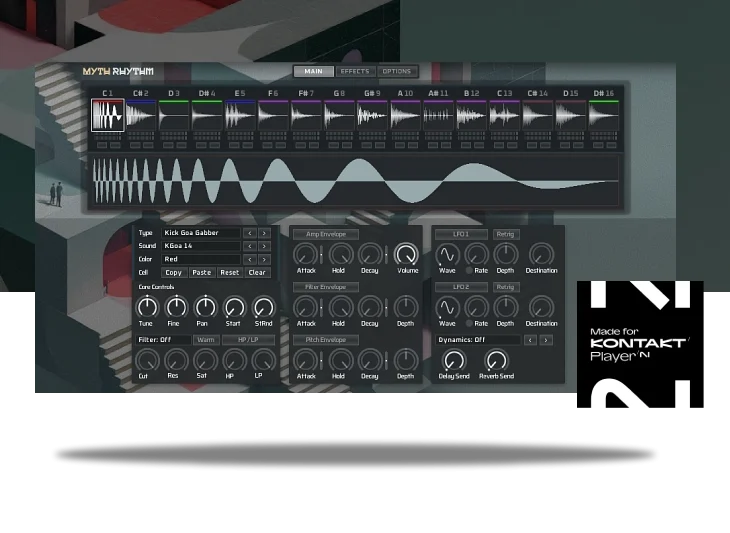Image resolution: width=730 pixels, height=533 pixels.
Task: Switch to the OPTIONS tab
Action: [397, 72]
